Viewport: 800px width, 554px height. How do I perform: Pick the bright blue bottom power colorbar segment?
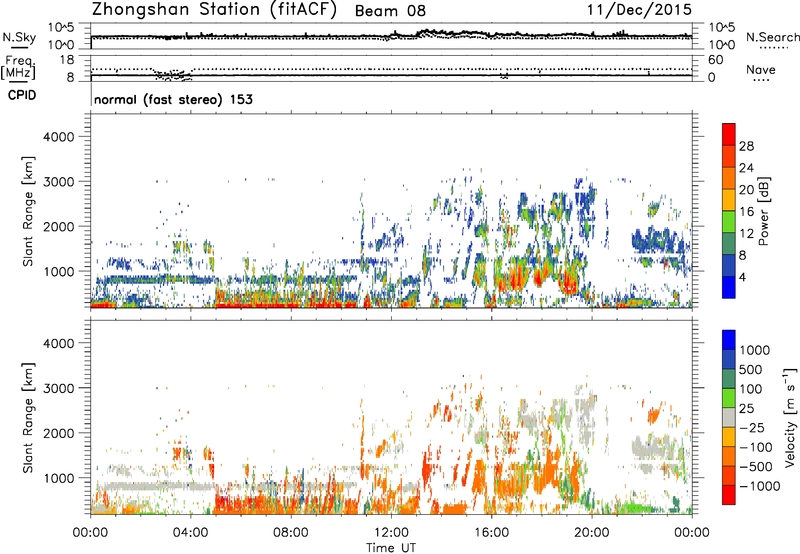click(729, 287)
